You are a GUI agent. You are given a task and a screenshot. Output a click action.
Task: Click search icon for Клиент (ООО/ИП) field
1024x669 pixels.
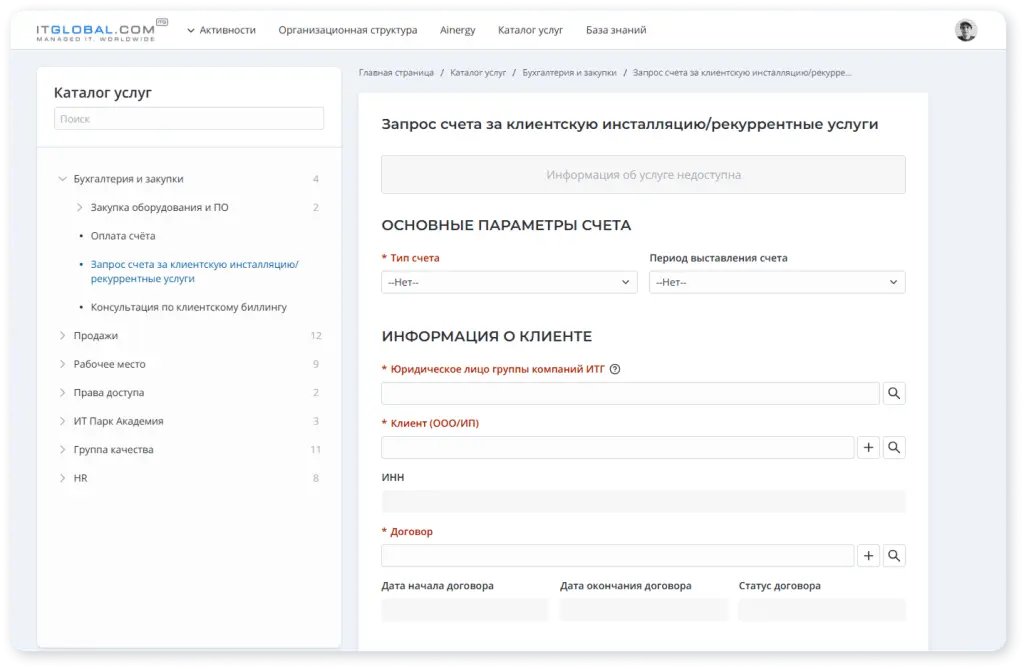tap(894, 448)
